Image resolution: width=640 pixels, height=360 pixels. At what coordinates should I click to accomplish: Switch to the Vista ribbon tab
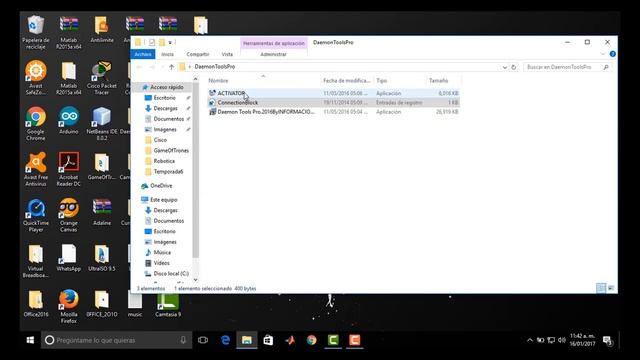point(227,54)
